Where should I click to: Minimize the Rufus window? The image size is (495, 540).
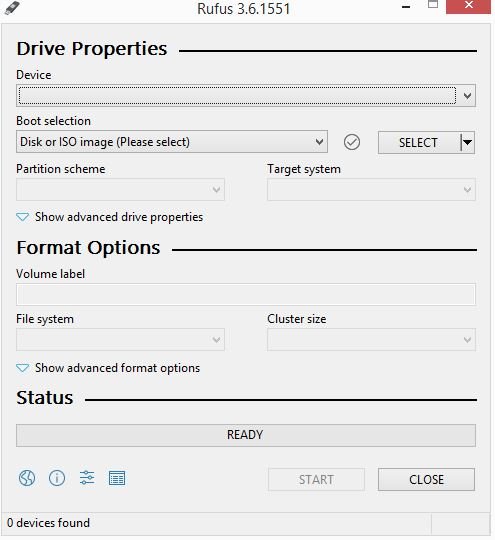tap(406, 6)
